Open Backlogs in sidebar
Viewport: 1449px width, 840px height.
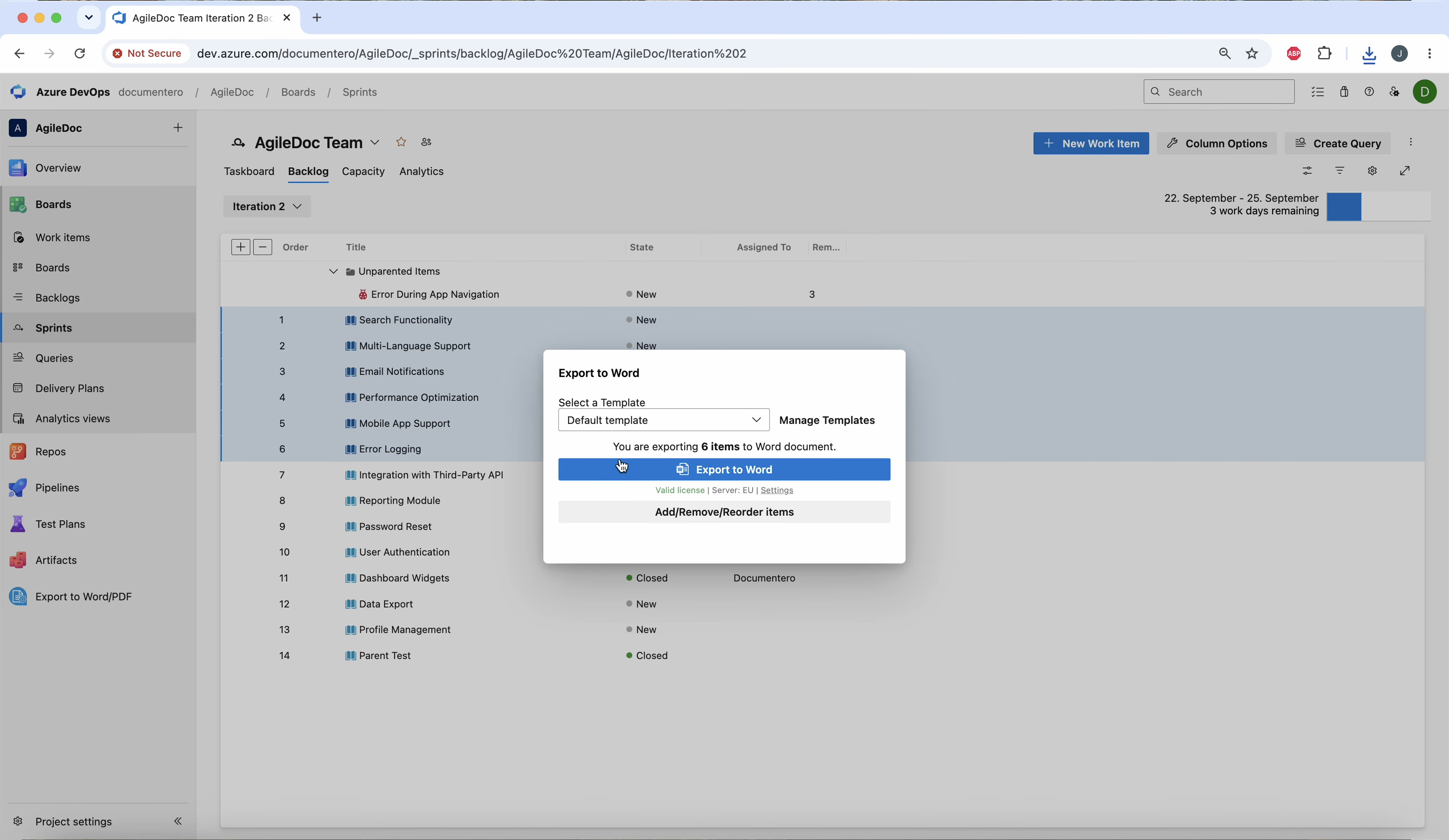click(57, 298)
